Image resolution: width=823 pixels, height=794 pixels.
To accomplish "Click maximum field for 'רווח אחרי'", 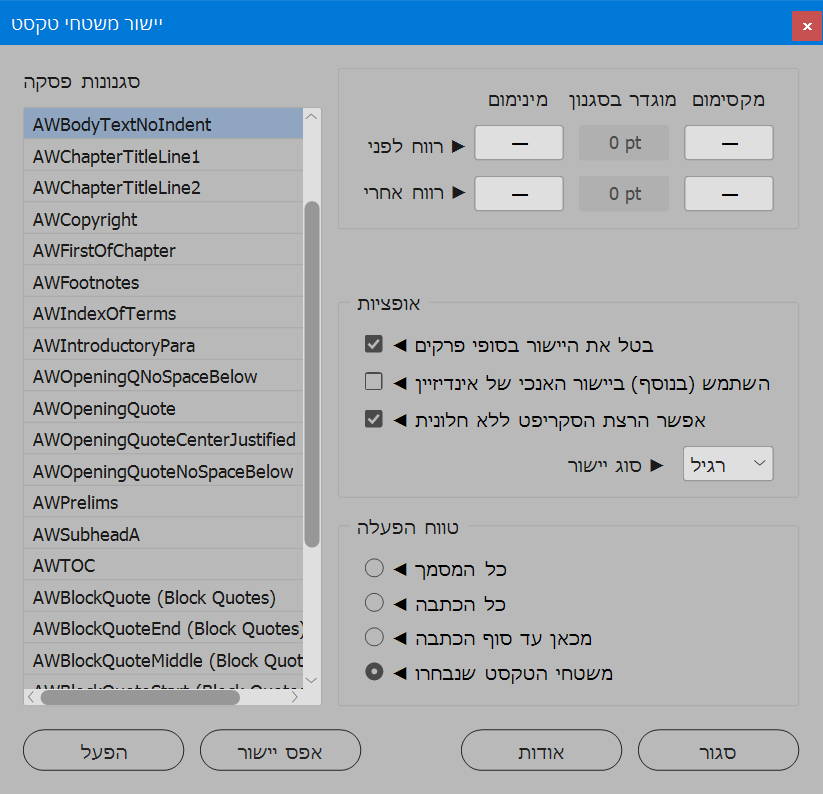I will tap(729, 194).
